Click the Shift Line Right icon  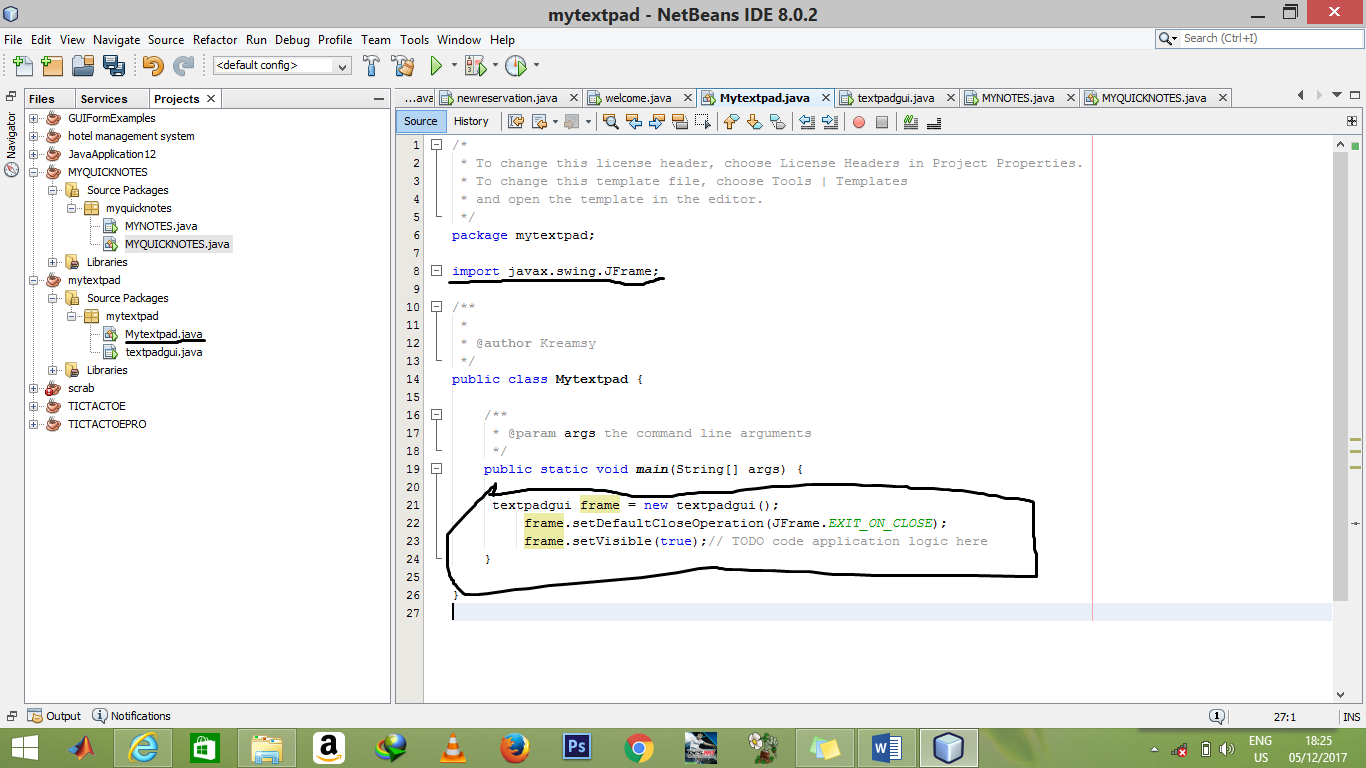[x=830, y=122]
